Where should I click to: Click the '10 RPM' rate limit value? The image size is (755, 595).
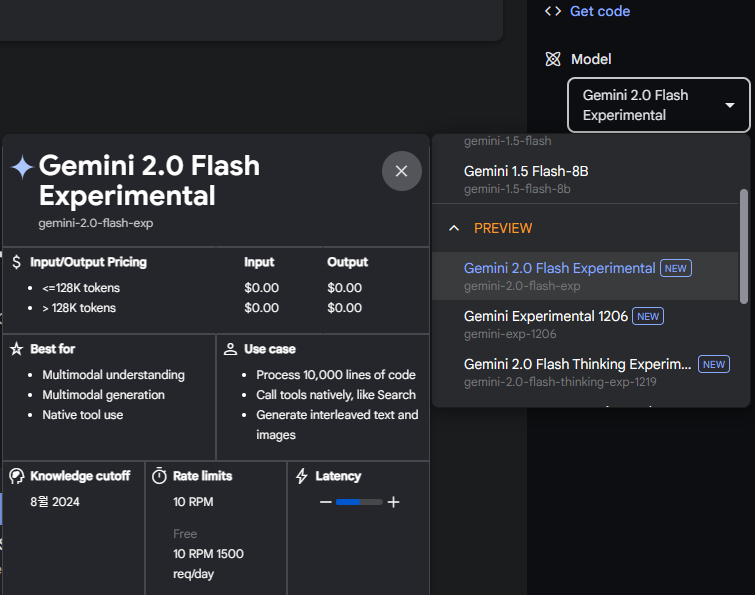click(x=193, y=502)
